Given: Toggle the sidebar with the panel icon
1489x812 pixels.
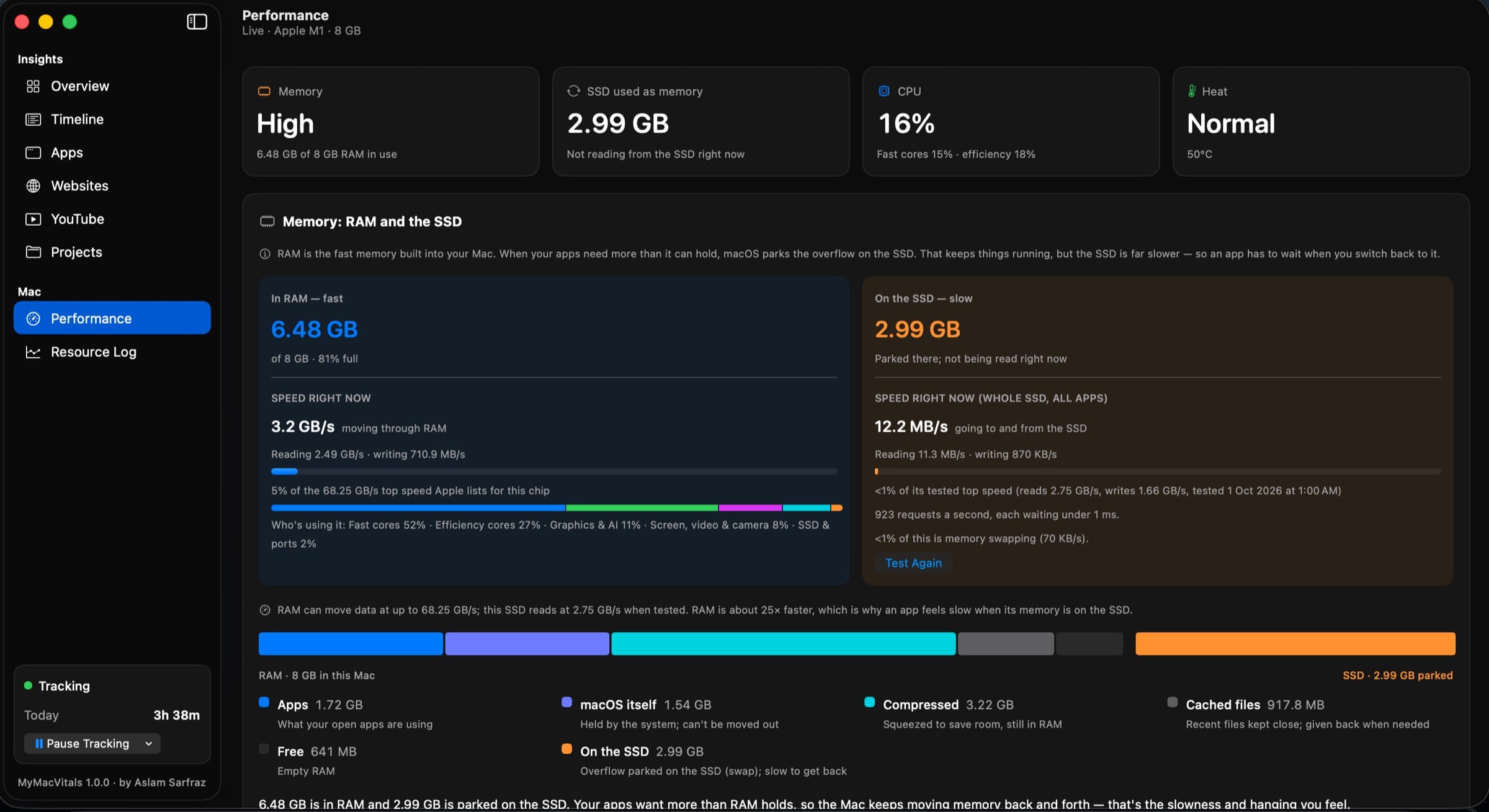Looking at the screenshot, I should [x=197, y=22].
